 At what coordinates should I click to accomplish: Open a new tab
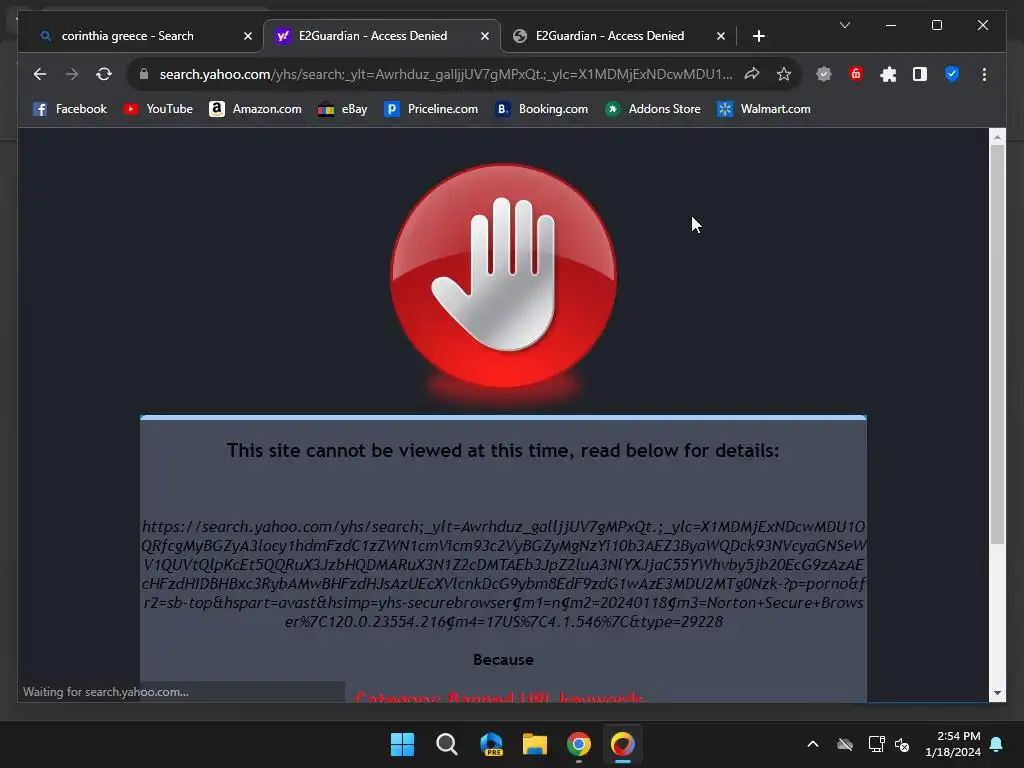click(x=758, y=37)
